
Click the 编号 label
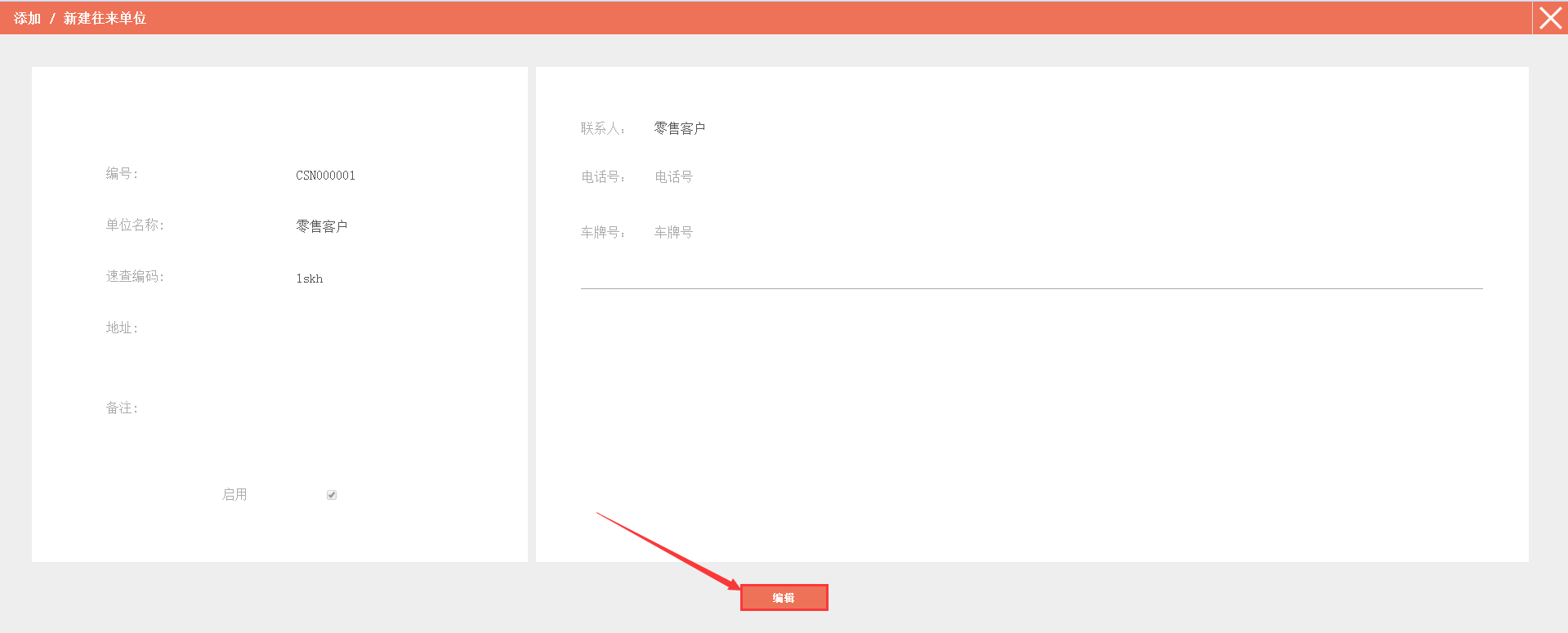tap(122, 173)
